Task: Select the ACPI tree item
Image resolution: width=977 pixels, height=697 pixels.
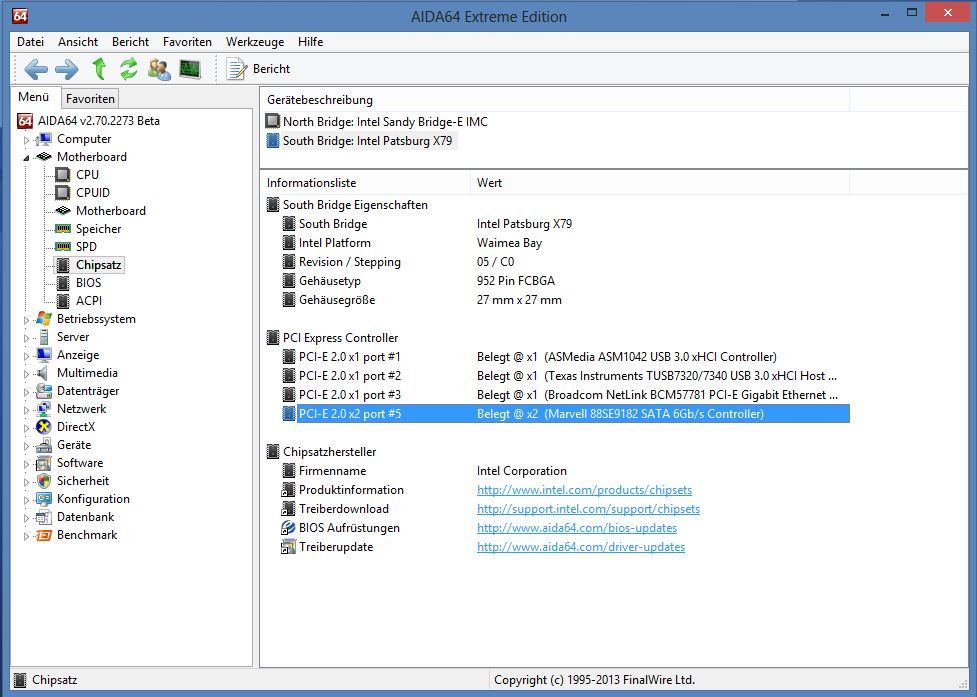Action: coord(89,301)
